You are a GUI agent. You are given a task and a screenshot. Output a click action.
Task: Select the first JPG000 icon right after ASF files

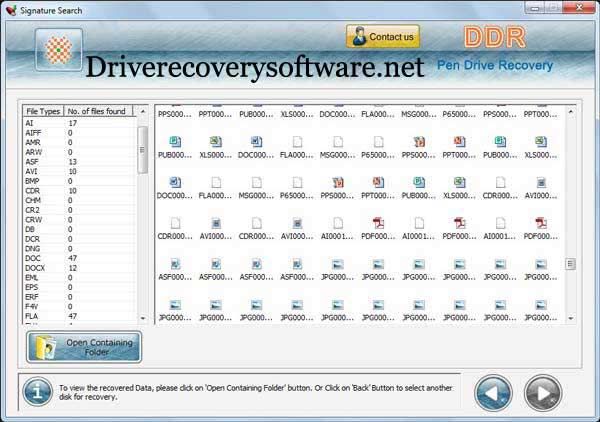pyautogui.click(x=338, y=264)
